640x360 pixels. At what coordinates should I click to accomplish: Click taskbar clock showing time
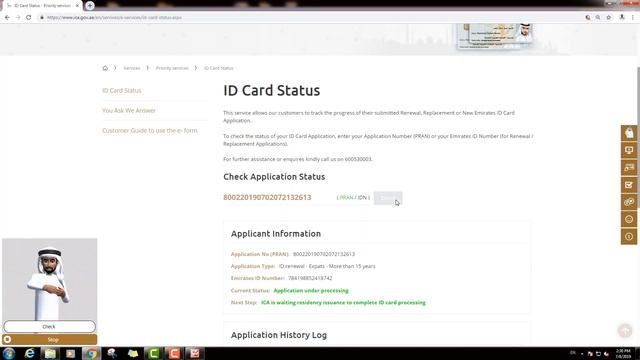point(623,353)
